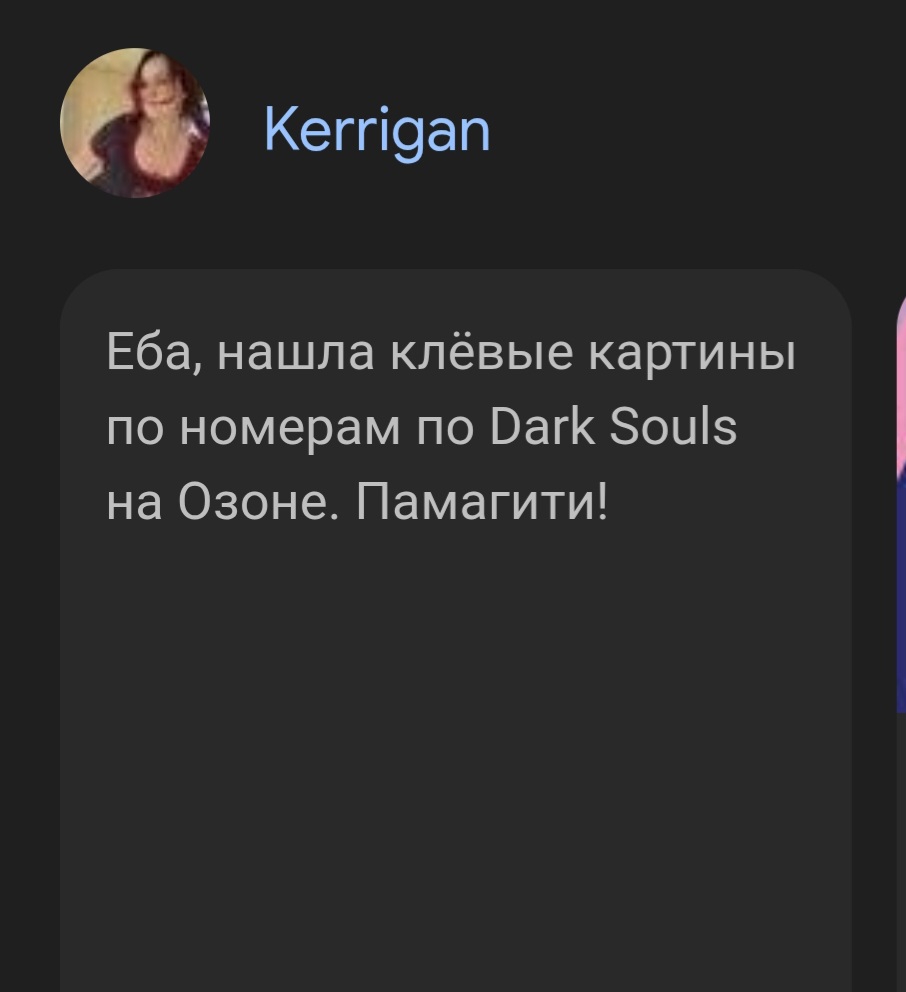Tap the dark blue part of next card
Viewport: 906px width, 992px height.
coord(902,595)
